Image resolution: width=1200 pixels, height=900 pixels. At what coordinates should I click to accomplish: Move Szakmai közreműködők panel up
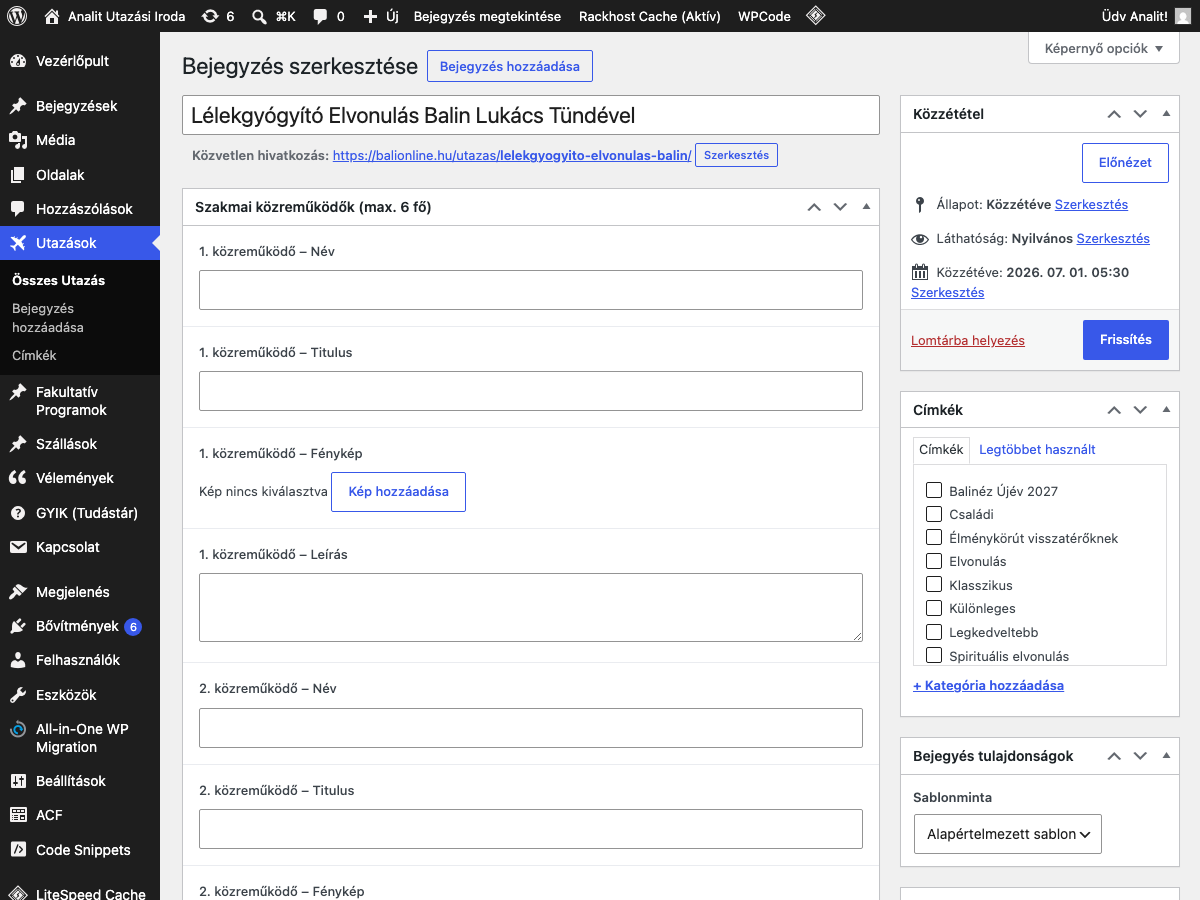(x=814, y=207)
